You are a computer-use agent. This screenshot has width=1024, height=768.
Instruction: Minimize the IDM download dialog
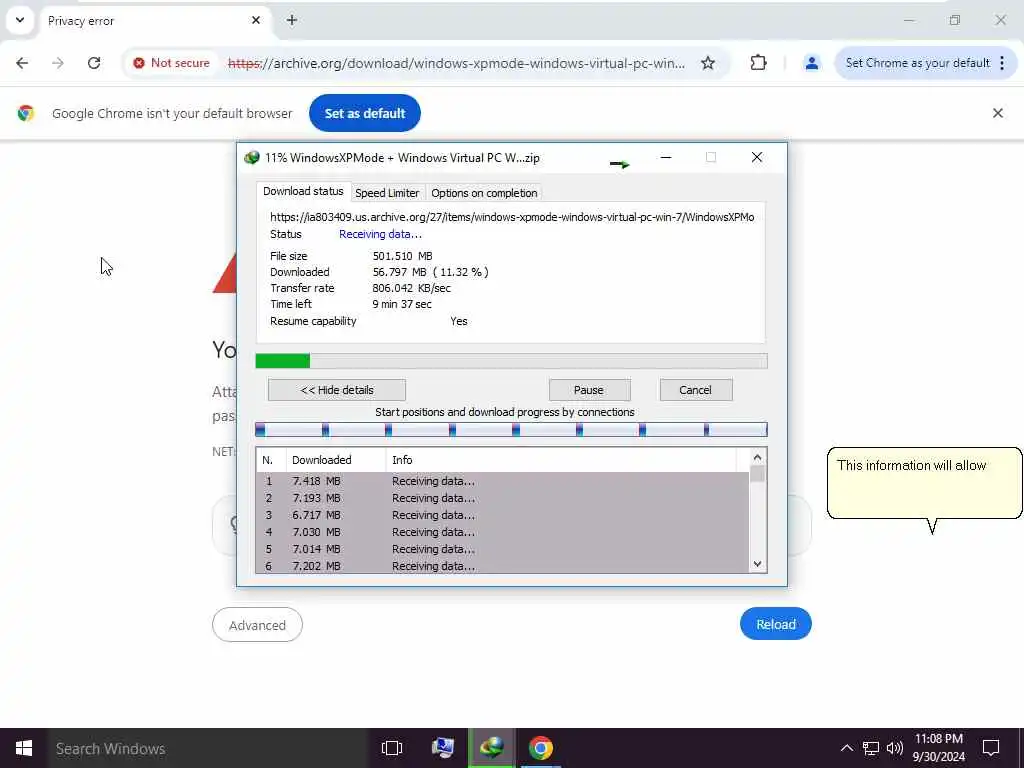666,157
